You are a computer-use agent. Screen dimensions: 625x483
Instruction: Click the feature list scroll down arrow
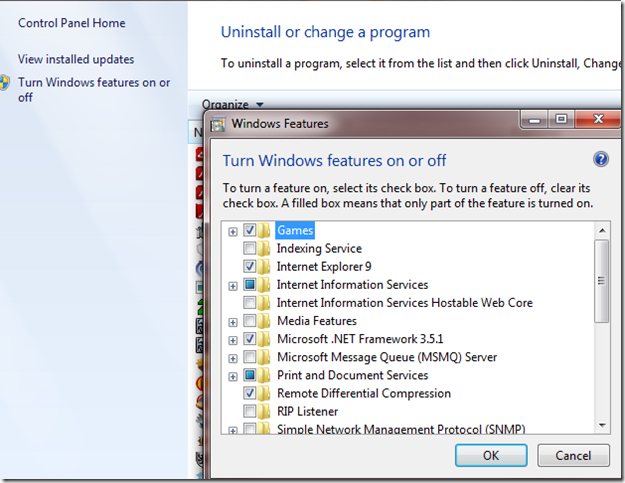pyautogui.click(x=602, y=426)
